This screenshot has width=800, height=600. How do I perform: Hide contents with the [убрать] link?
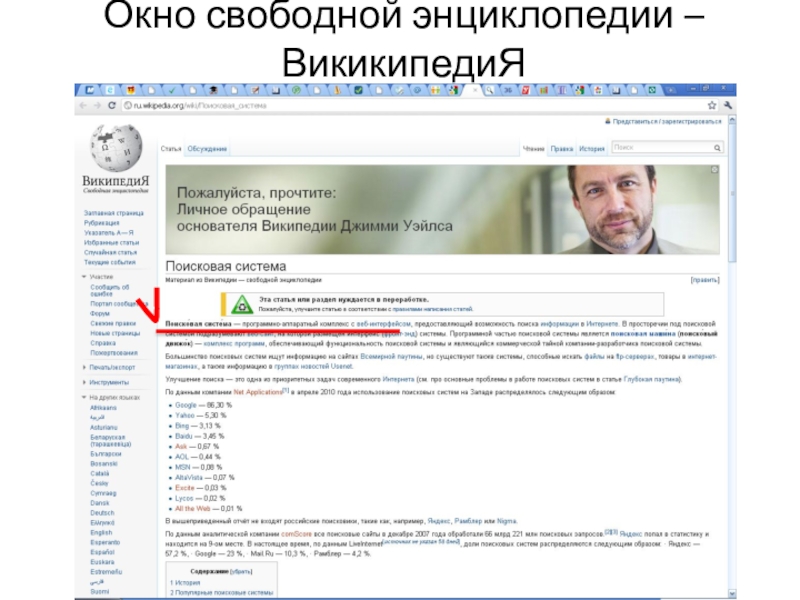click(x=241, y=572)
